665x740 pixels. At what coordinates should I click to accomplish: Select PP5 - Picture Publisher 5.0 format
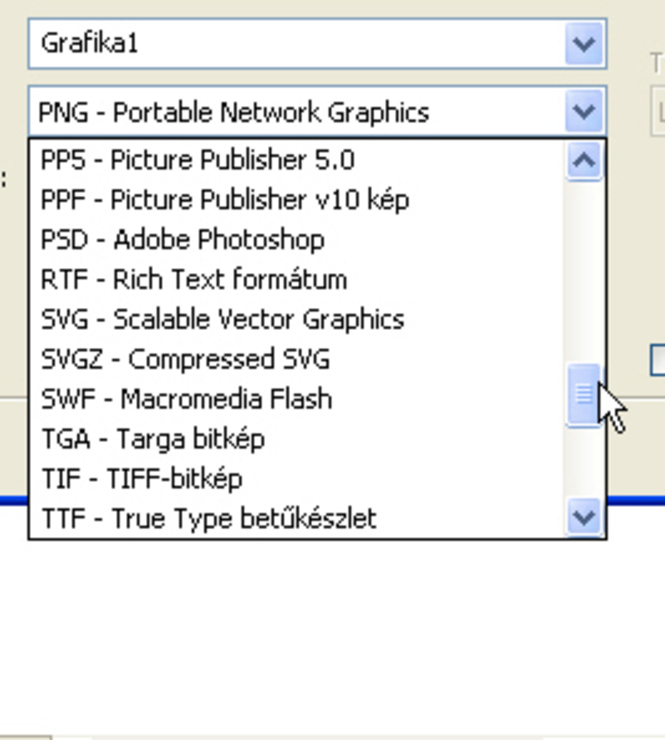tap(198, 160)
